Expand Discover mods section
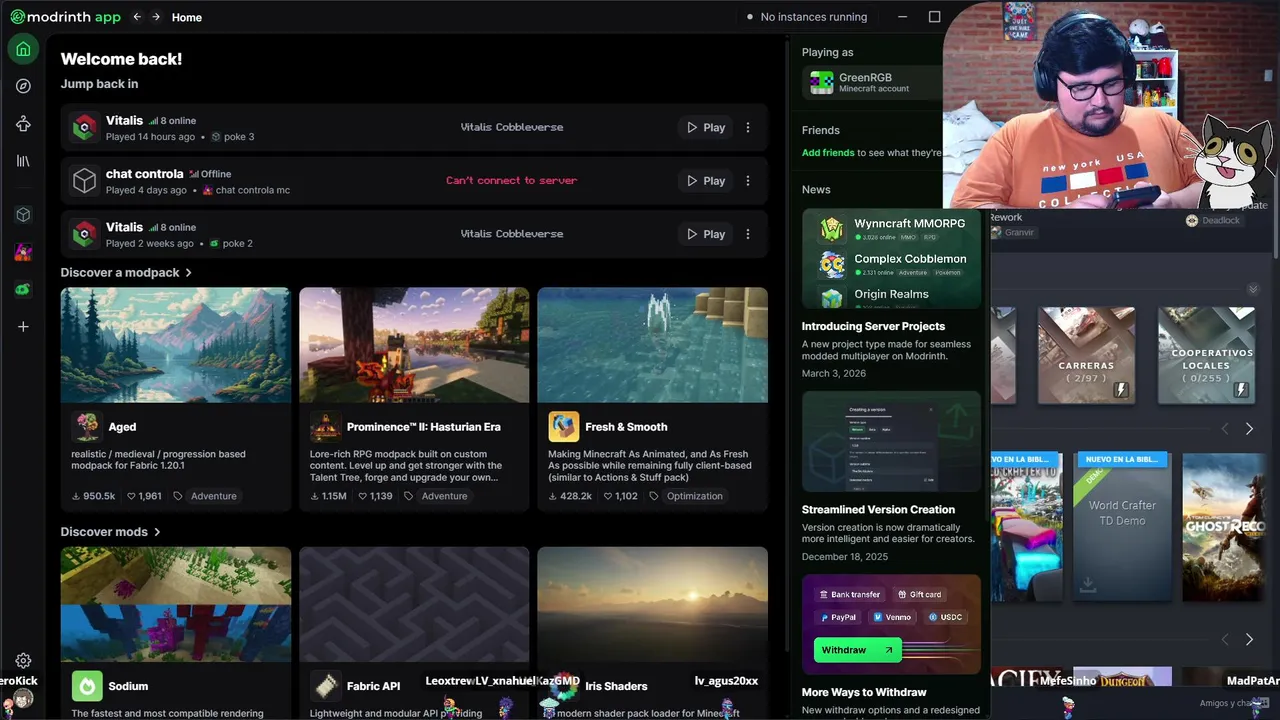The height and width of the screenshot is (720, 1280). 110,532
